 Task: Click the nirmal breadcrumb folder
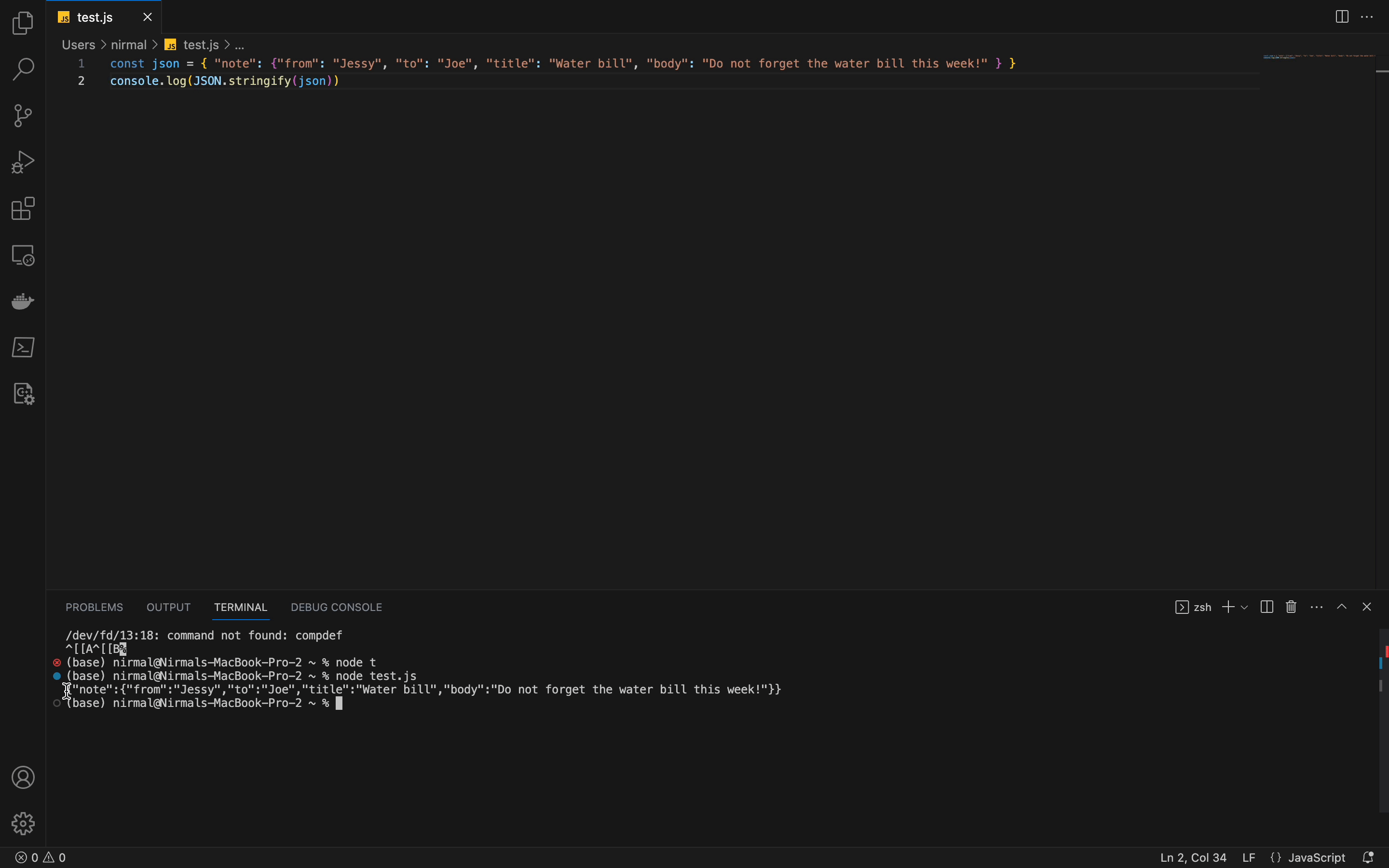(129, 45)
